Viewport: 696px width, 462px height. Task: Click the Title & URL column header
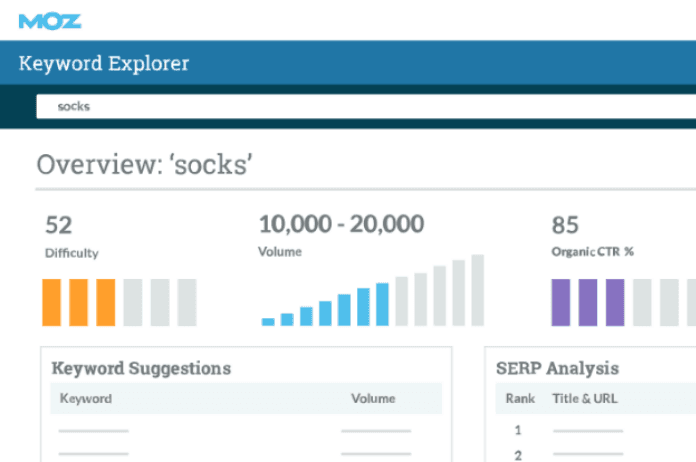pyautogui.click(x=585, y=399)
